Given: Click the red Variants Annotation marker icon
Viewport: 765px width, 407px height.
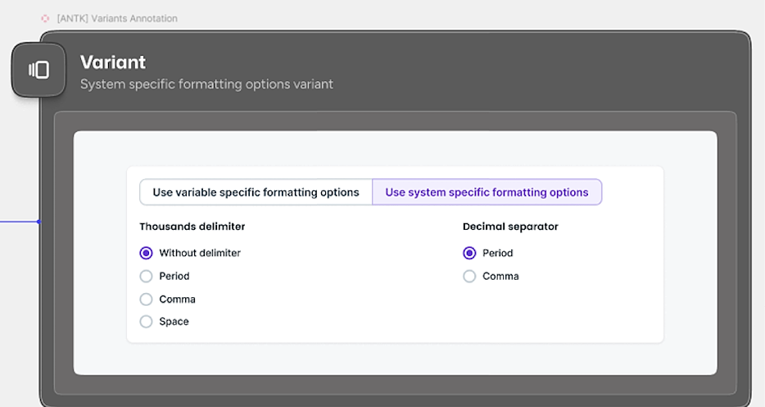Looking at the screenshot, I should [45, 19].
